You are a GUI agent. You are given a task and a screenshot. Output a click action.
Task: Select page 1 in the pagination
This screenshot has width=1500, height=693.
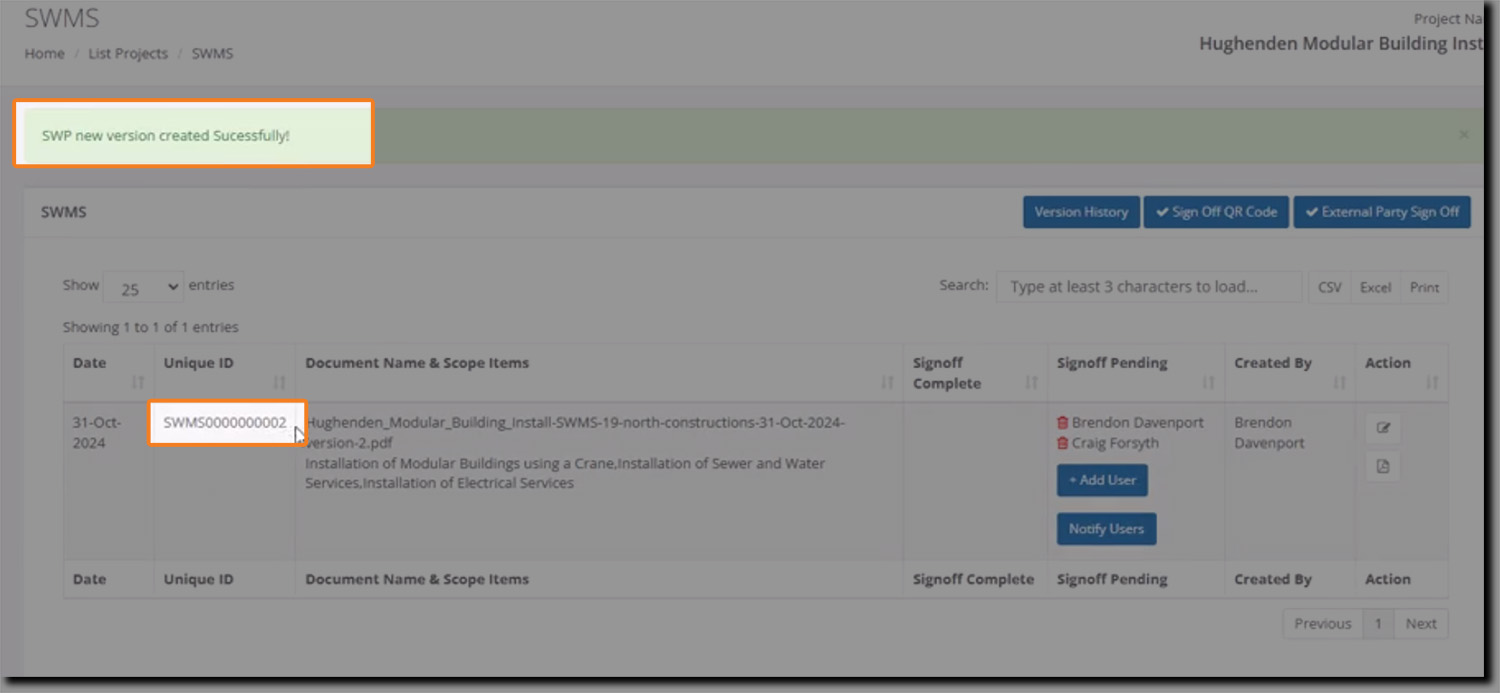pos(1378,624)
